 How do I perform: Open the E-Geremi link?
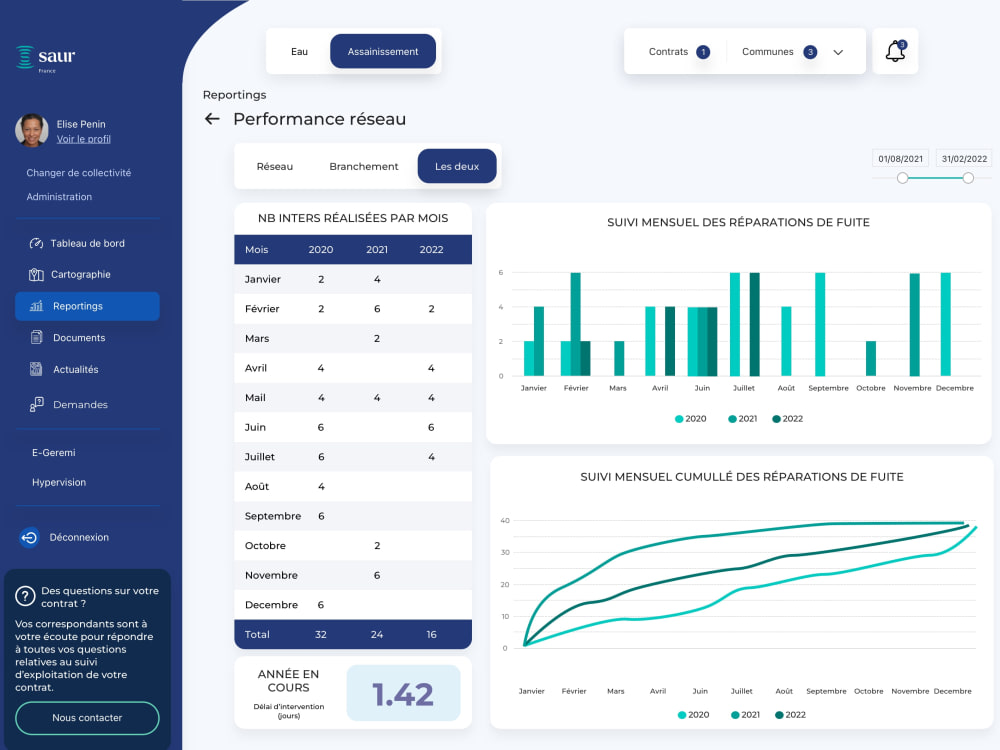click(54, 453)
